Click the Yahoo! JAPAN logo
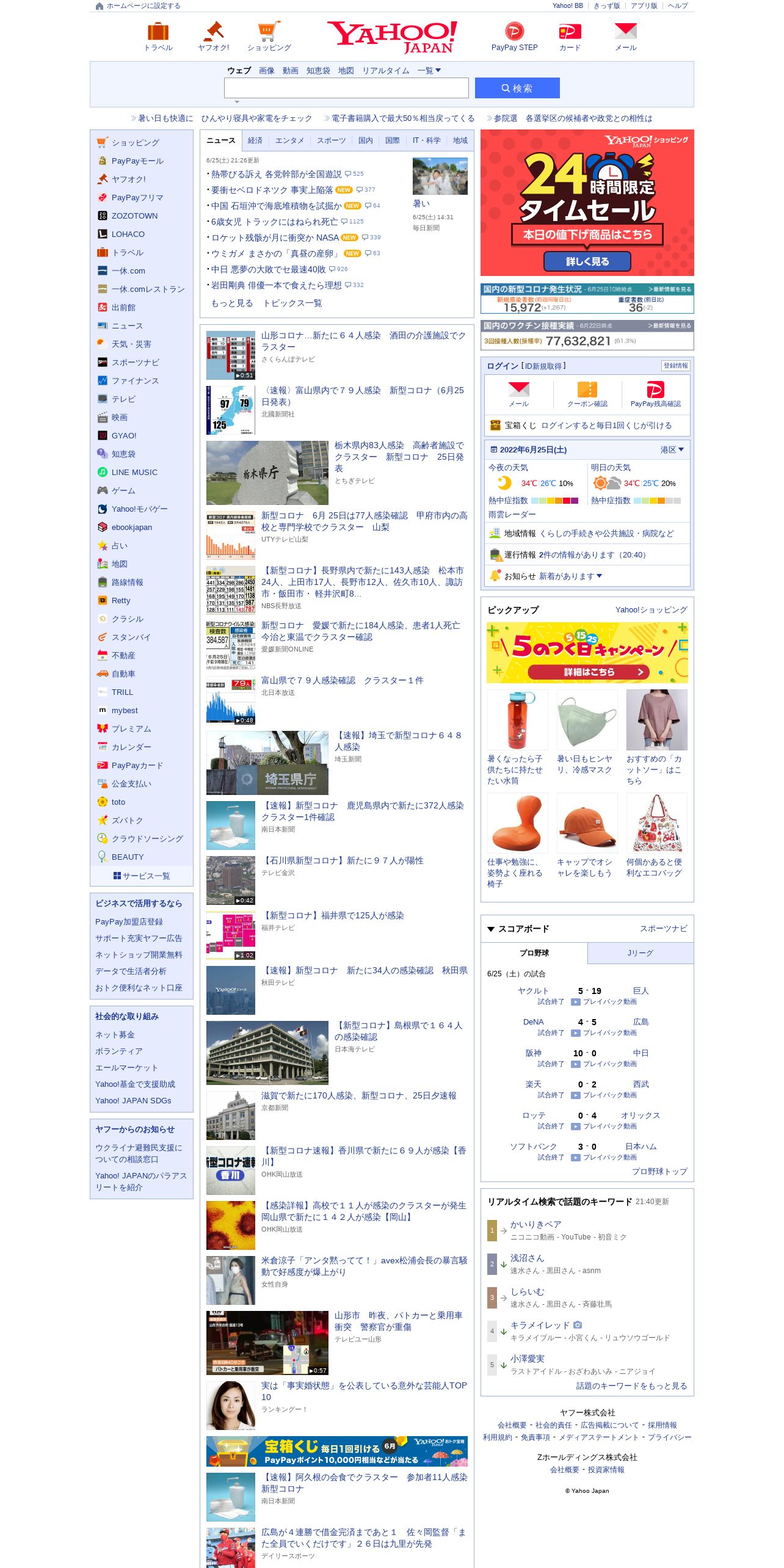 pos(392,37)
